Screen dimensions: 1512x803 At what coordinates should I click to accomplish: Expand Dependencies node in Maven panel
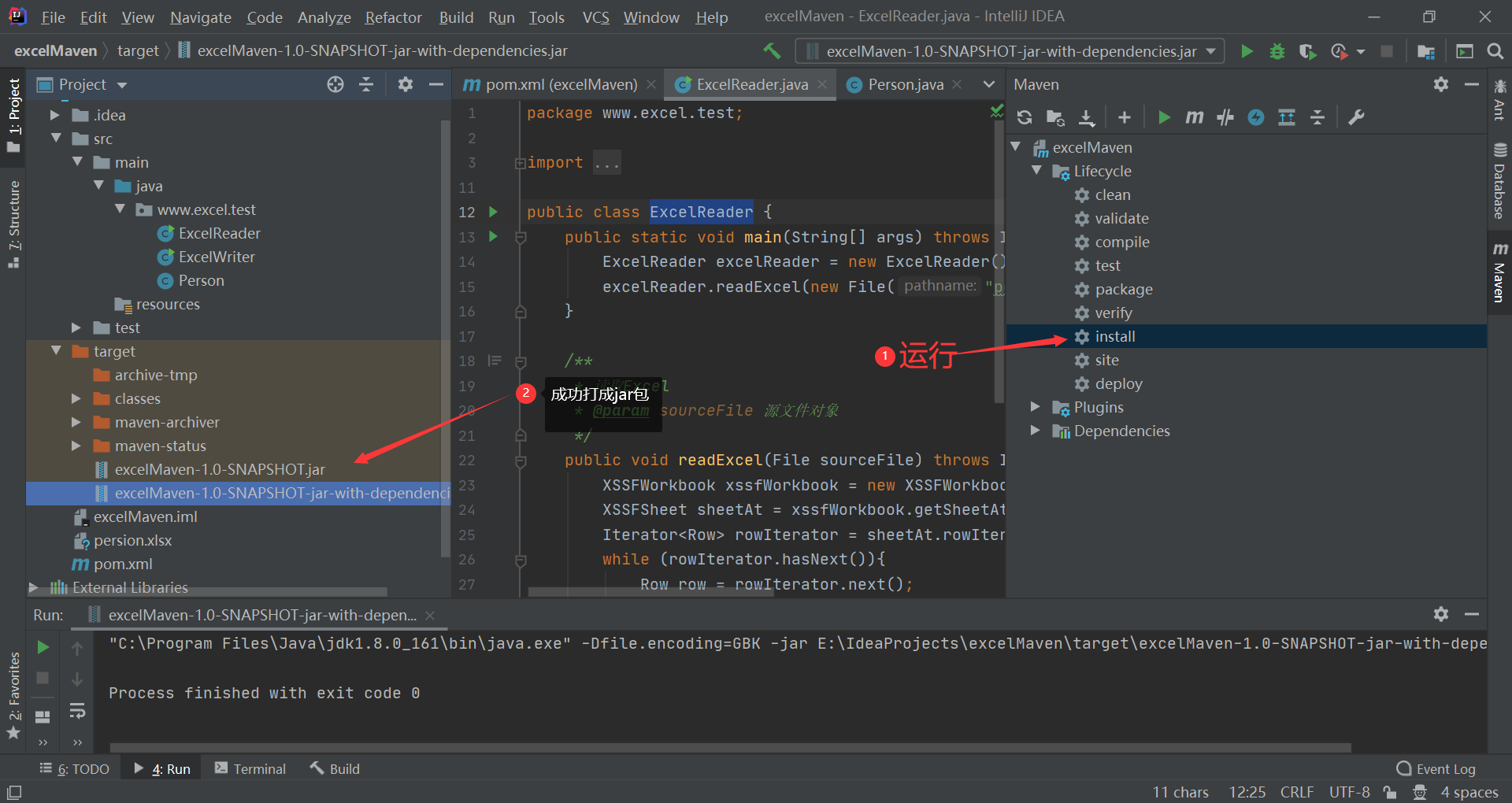pos(1036,431)
